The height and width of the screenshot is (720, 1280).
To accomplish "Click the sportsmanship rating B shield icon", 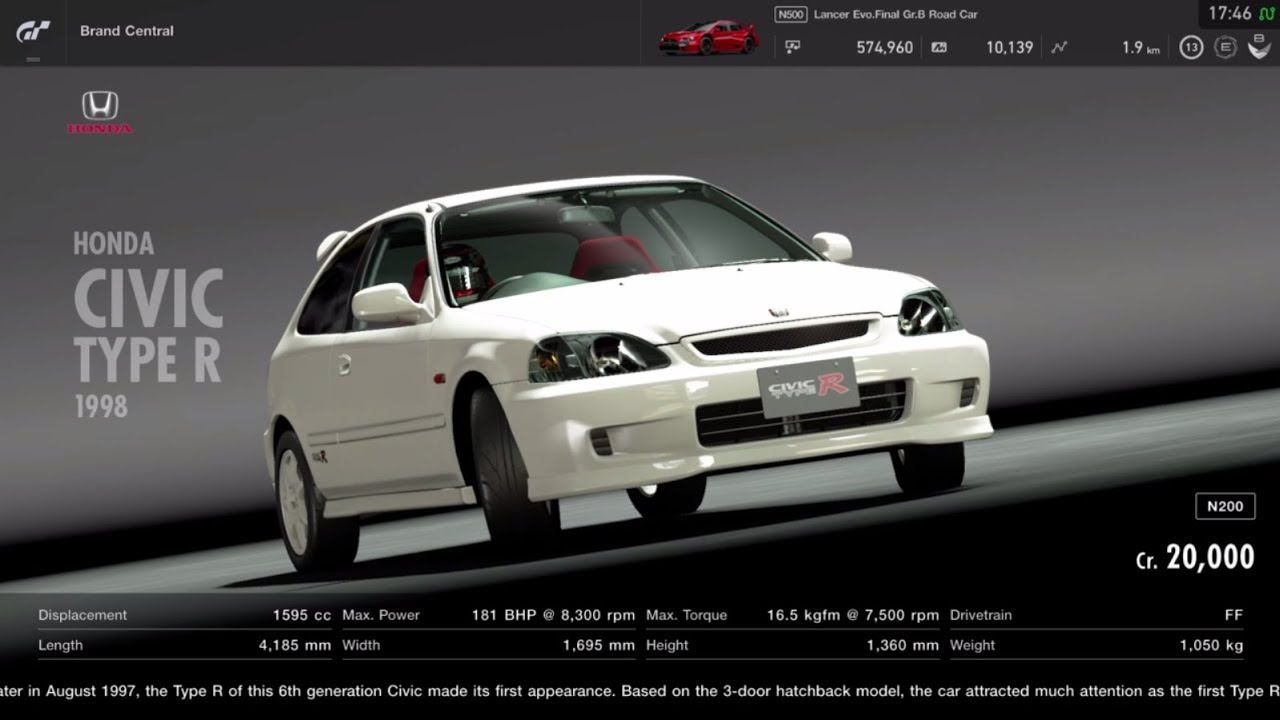I will click(x=1259, y=47).
